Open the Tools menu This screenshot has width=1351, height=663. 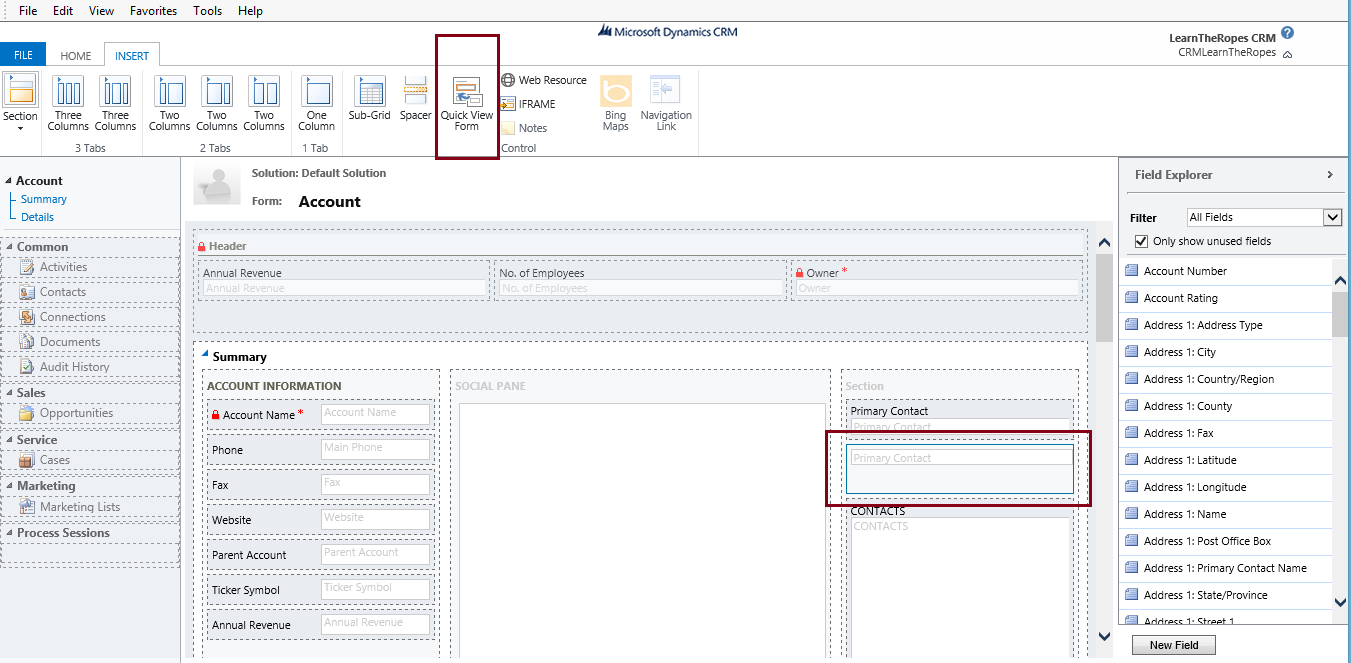207,10
